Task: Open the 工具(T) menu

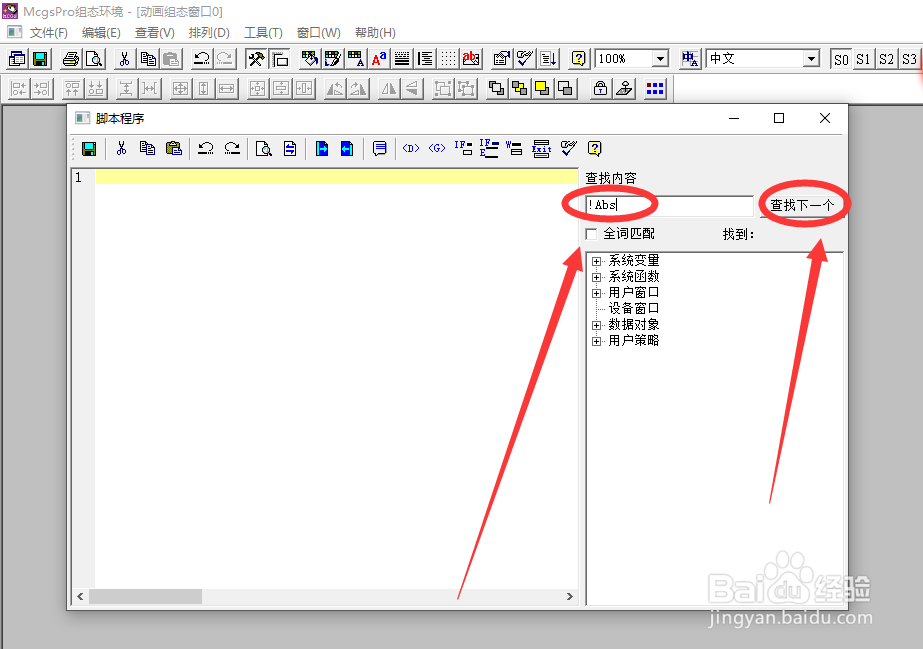Action: 263,33
